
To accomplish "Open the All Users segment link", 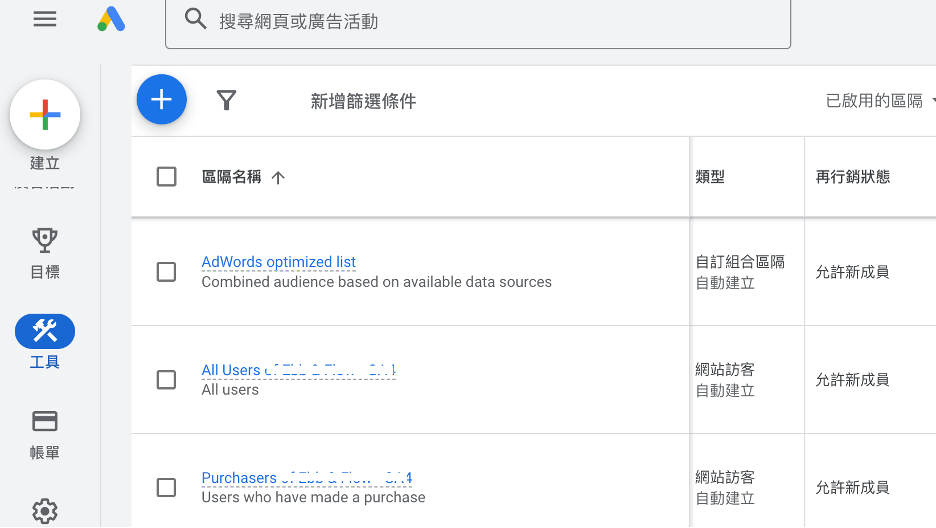I will 298,370.
